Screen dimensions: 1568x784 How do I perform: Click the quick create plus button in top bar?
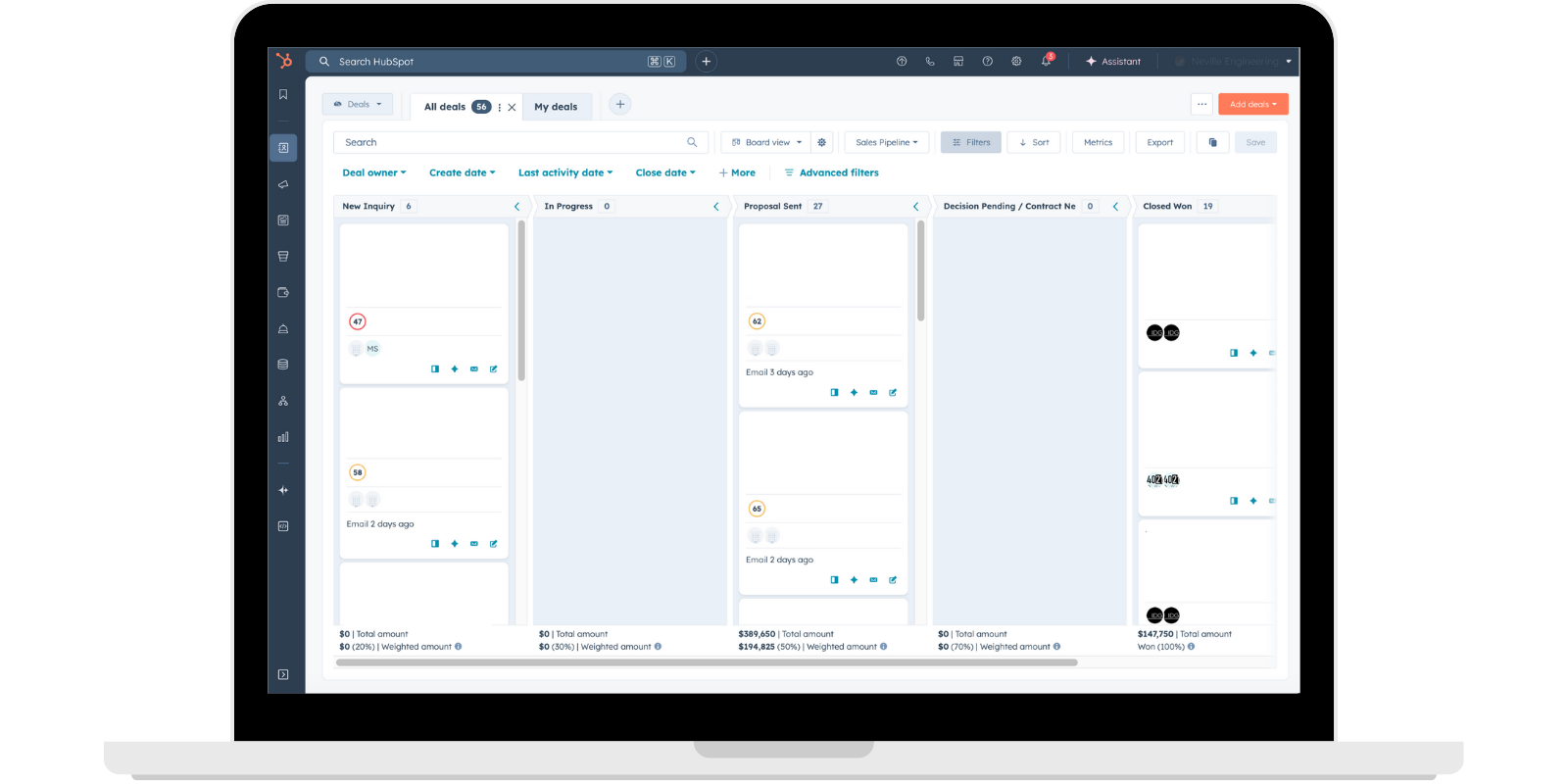pos(706,61)
